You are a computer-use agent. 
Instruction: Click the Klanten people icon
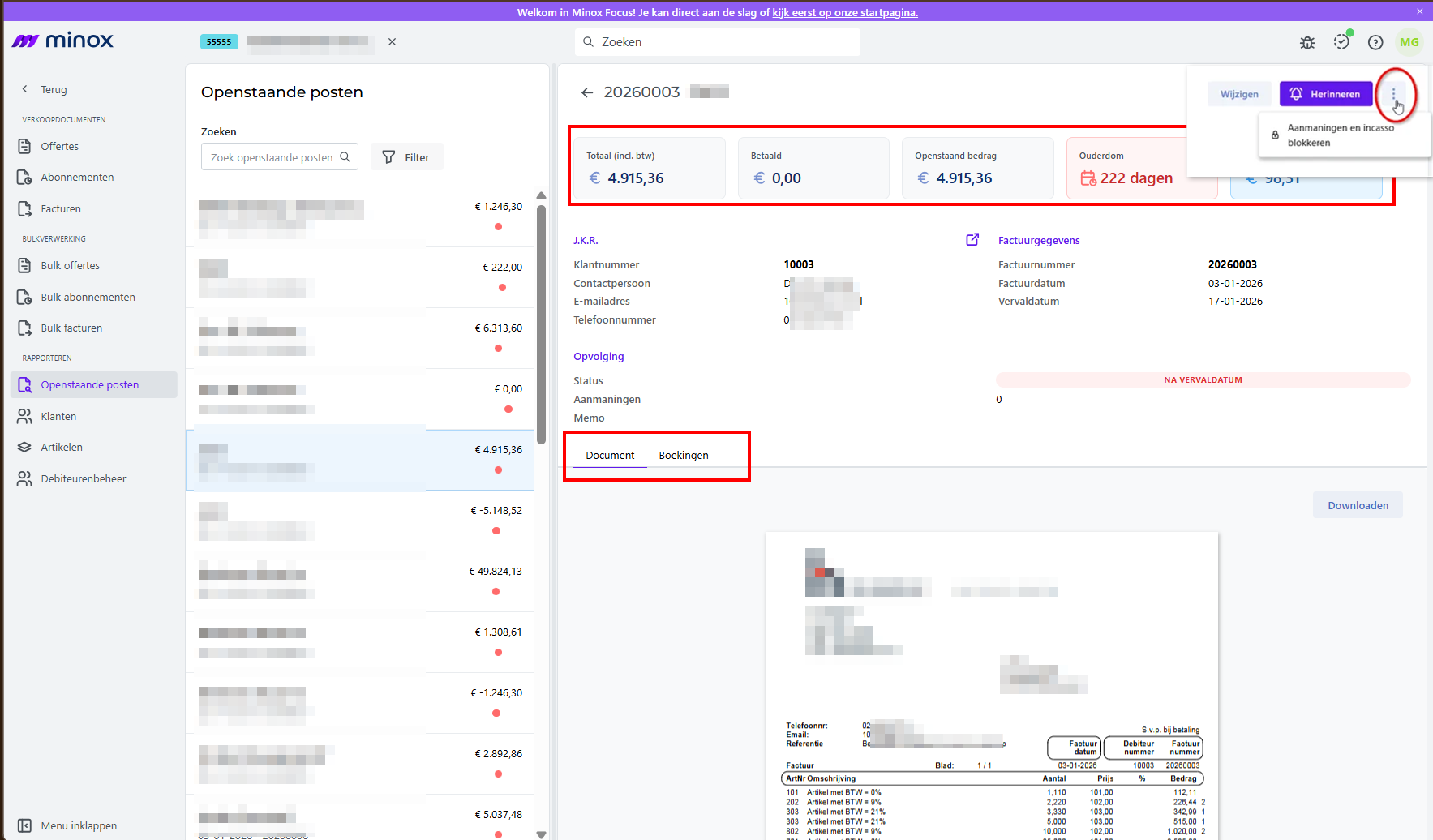(x=24, y=416)
